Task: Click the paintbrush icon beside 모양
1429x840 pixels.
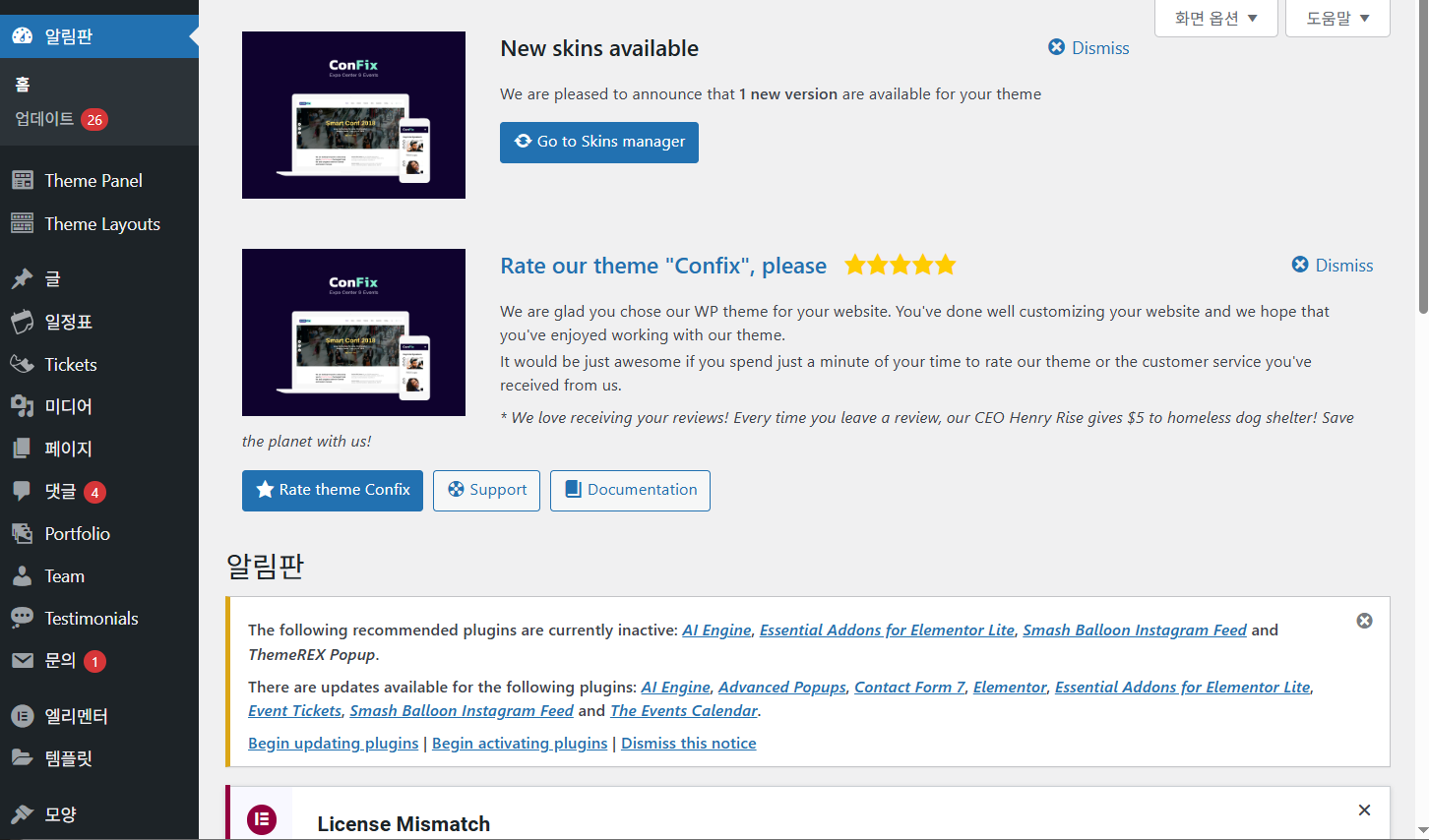Action: point(23,814)
